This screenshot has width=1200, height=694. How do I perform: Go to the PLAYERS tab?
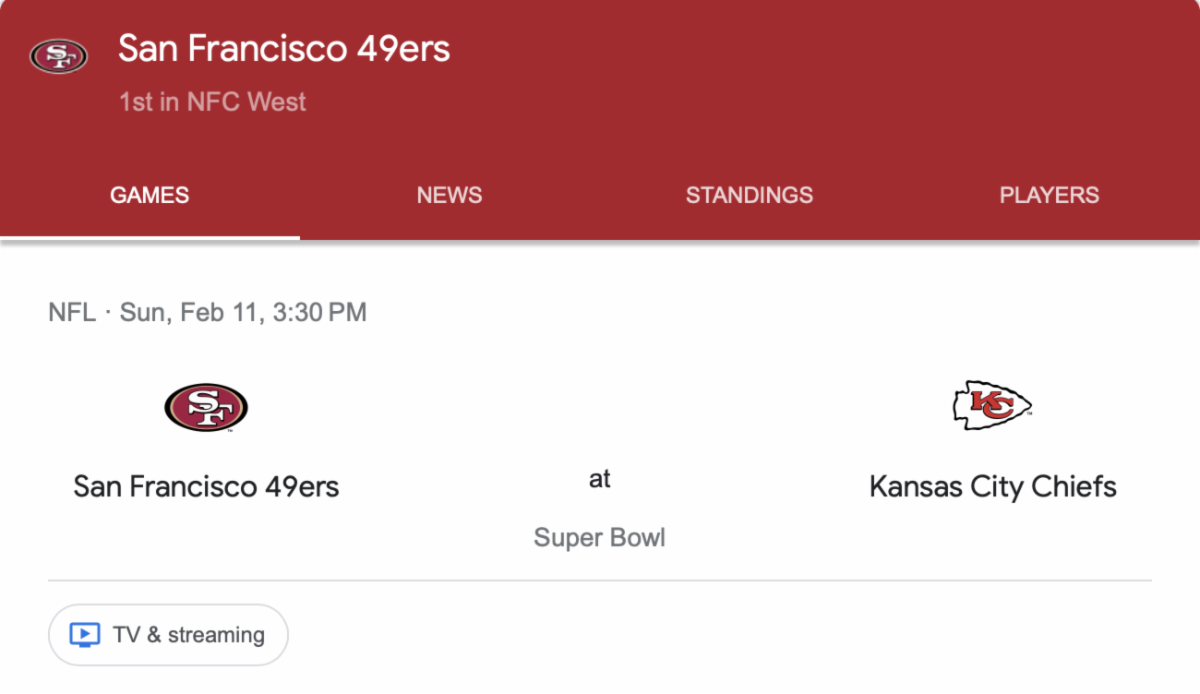(1049, 195)
